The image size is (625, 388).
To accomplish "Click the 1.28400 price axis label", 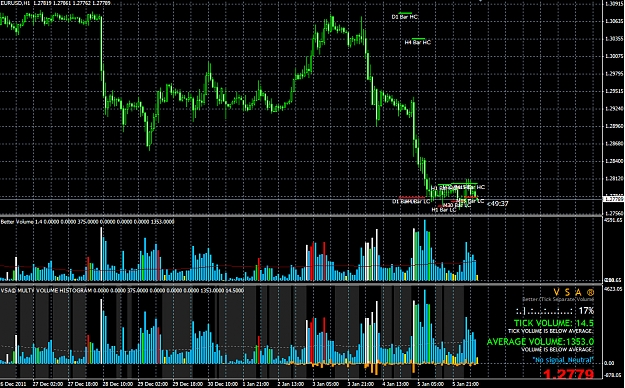I will [x=614, y=161].
